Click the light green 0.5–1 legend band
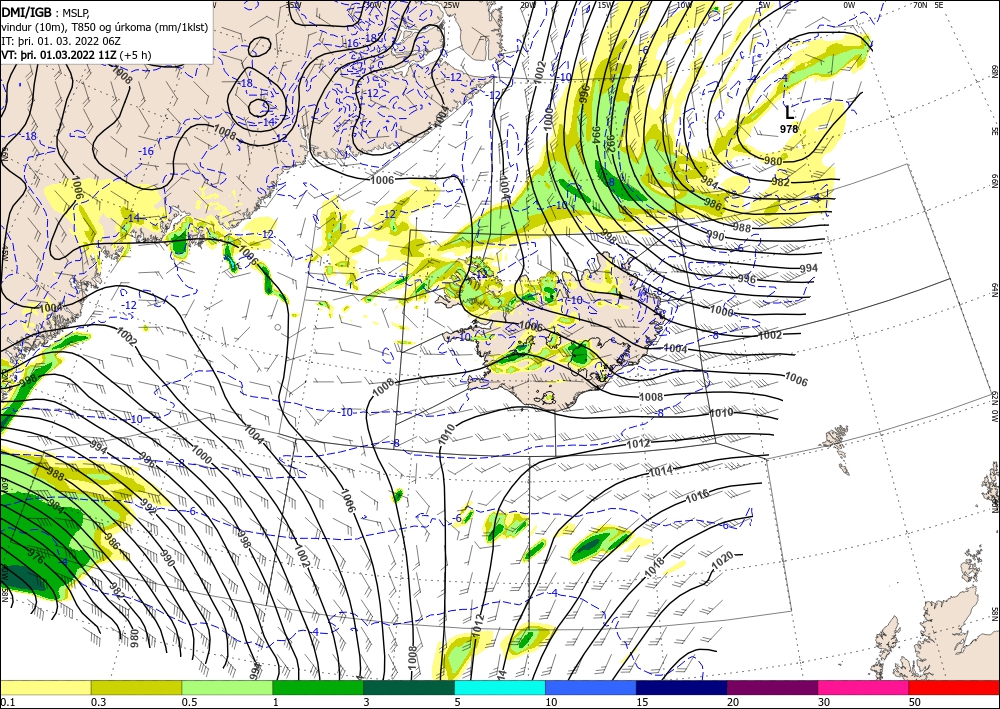This screenshot has width=1000, height=709. click(x=227, y=687)
